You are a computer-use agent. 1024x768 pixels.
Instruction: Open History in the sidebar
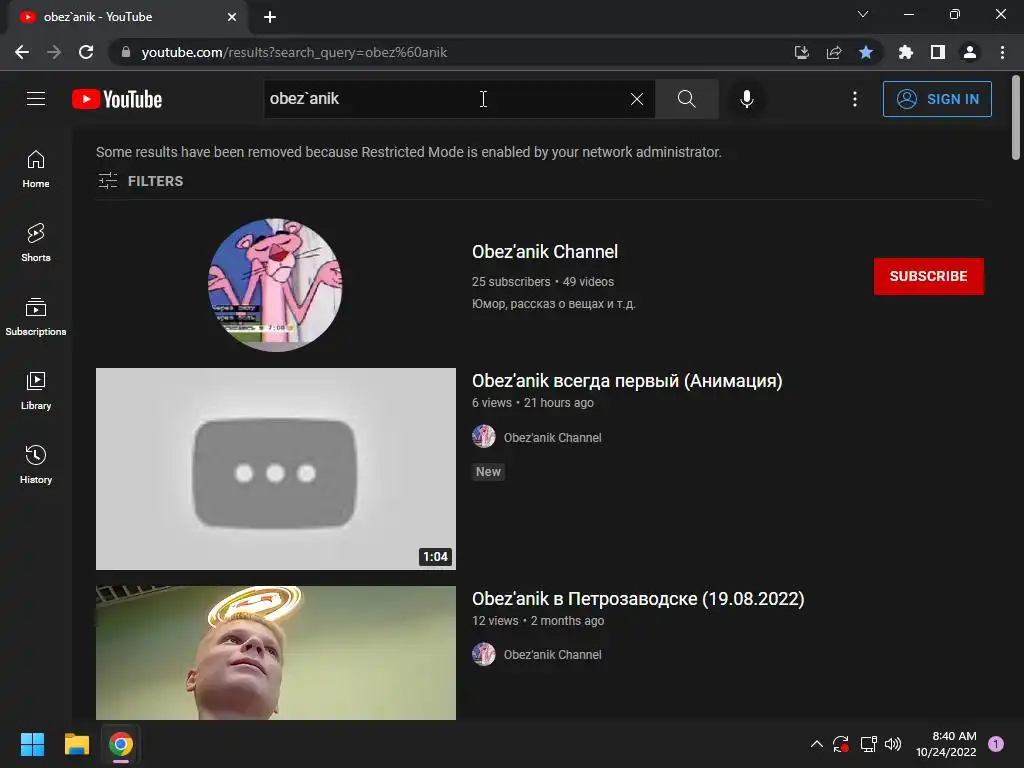(36, 464)
